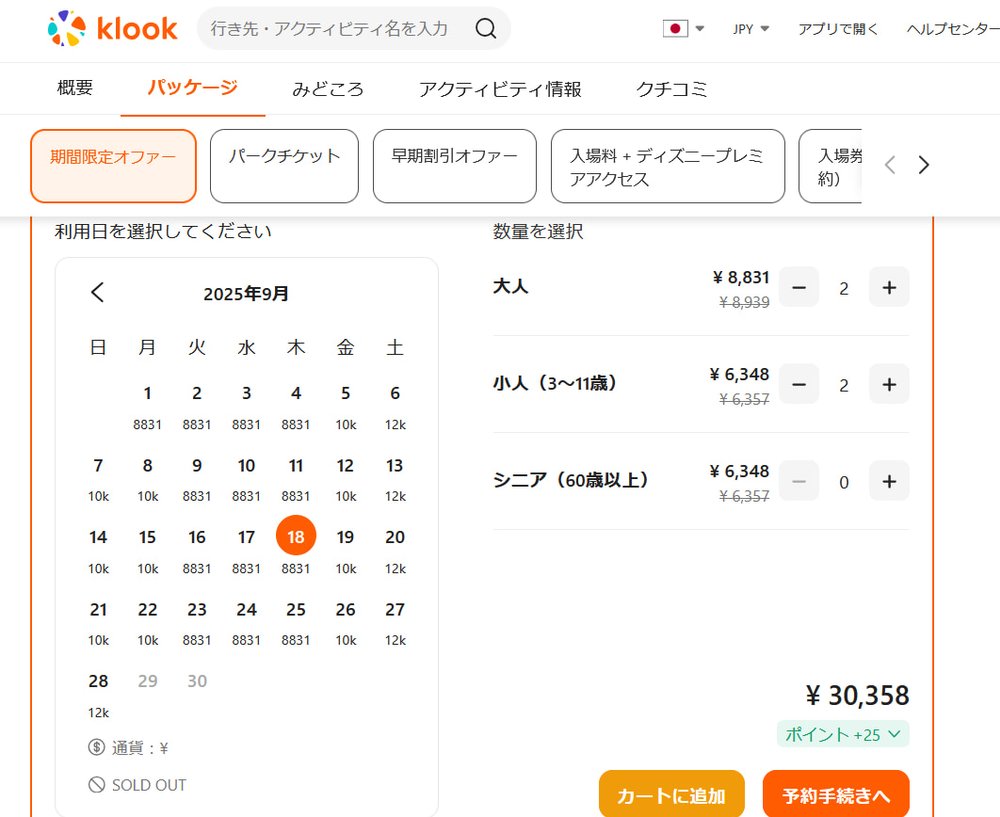Increase シニア quantity with the plus button
The image size is (1000, 817).
pos(888,481)
